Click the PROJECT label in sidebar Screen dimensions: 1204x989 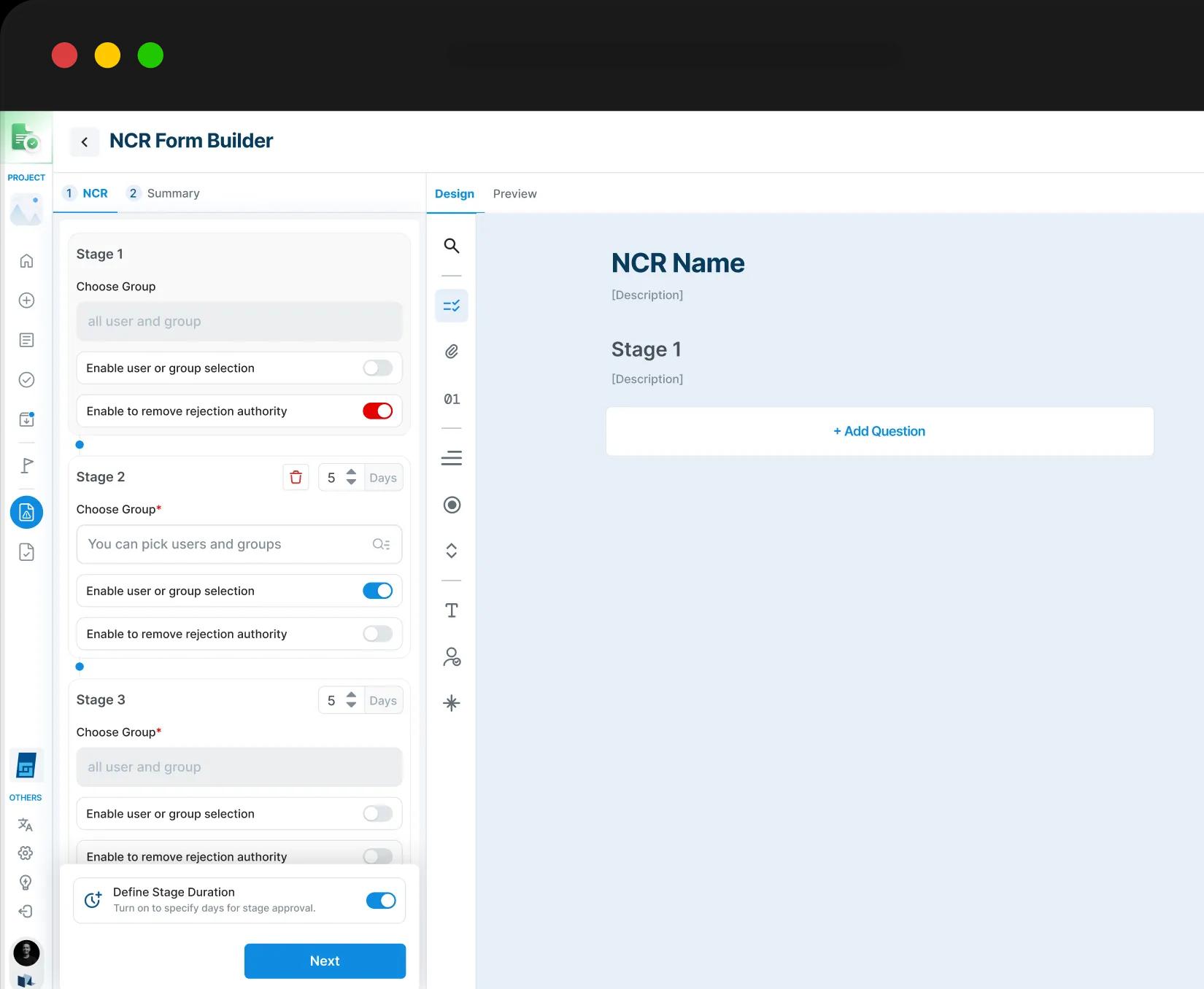point(26,177)
